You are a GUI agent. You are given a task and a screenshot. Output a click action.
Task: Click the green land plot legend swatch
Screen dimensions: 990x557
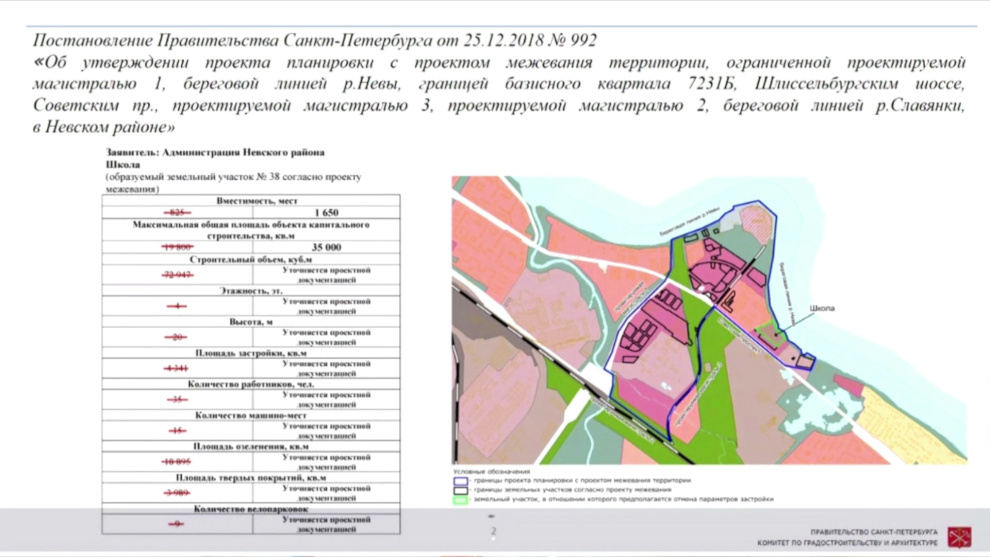[x=460, y=500]
